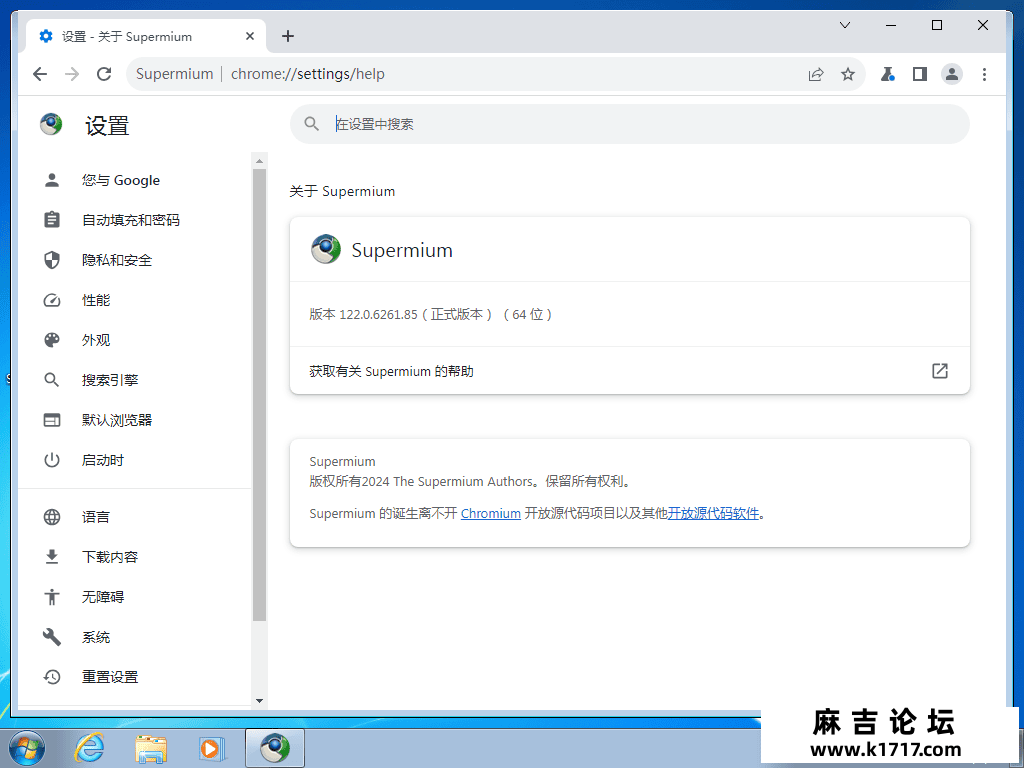This screenshot has height=768, width=1024.
Task: Click the speedometer icon beside 性能
Action: (x=52, y=300)
